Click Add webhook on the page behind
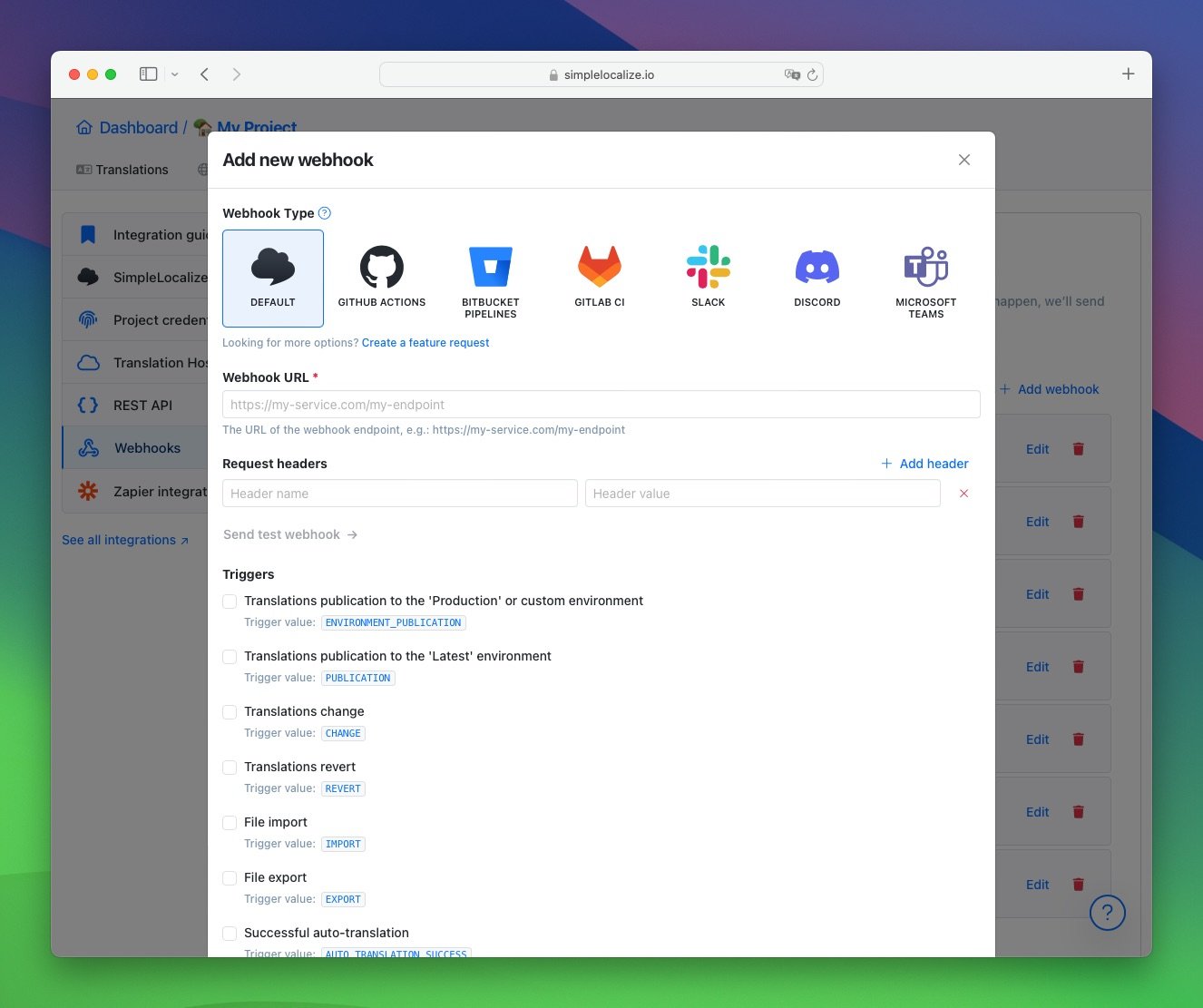This screenshot has width=1203, height=1008. [x=1050, y=389]
